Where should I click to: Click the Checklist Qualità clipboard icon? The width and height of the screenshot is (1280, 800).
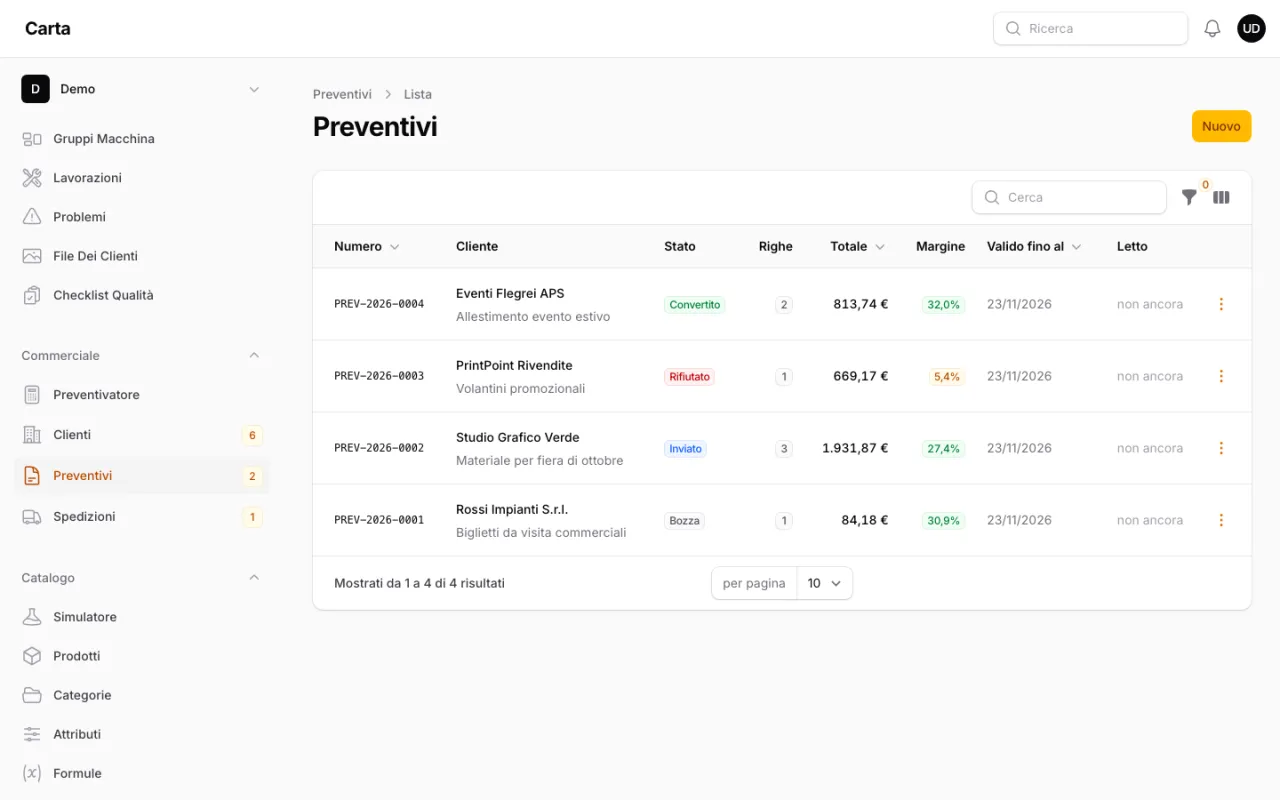[32, 295]
